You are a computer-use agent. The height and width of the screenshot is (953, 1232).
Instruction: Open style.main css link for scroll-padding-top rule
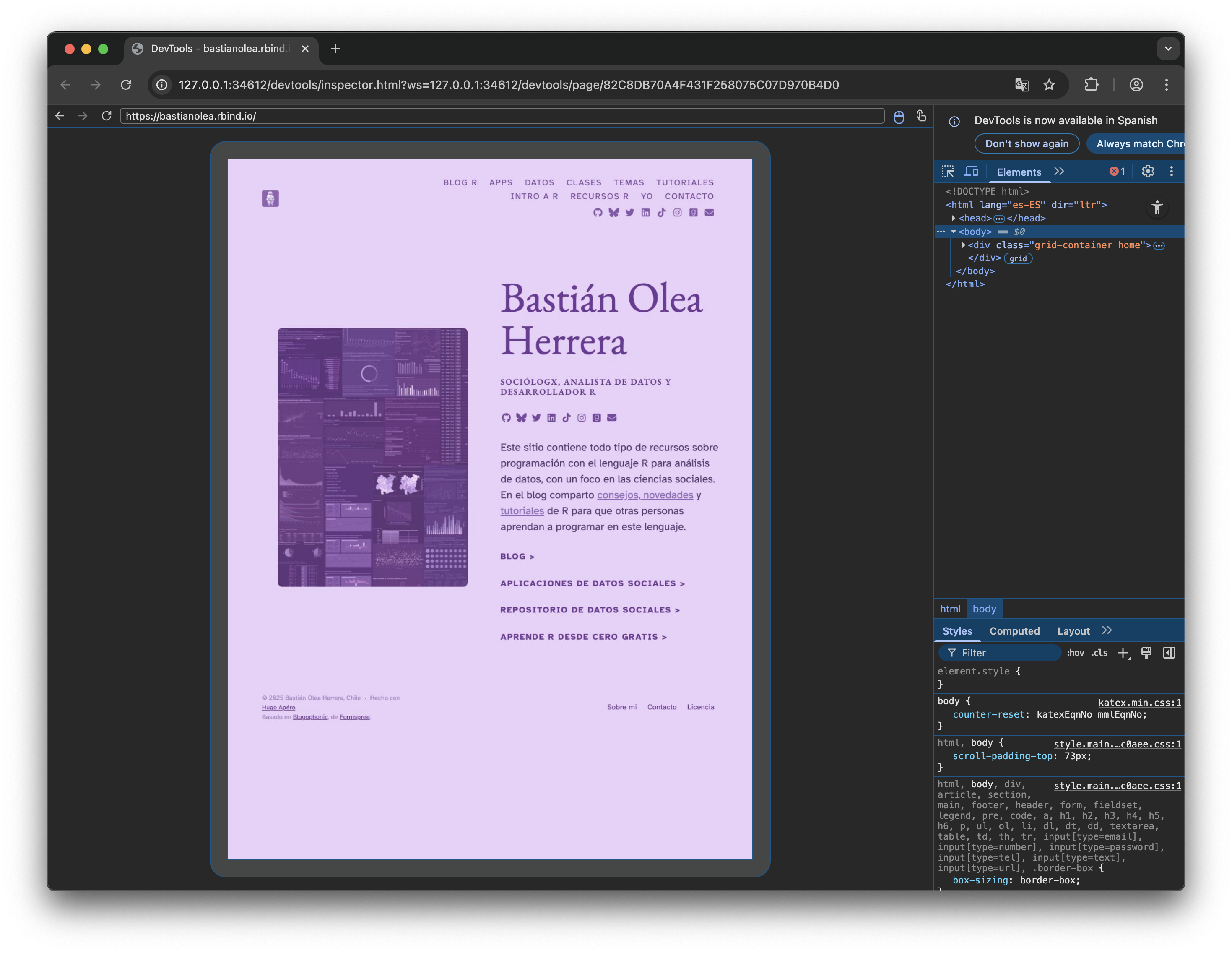pyautogui.click(x=1117, y=744)
